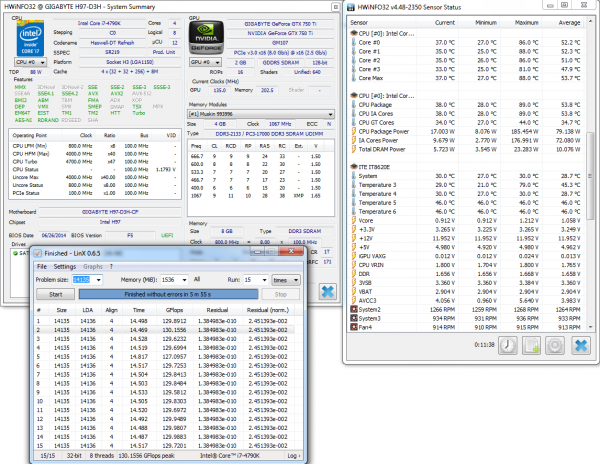Click the Log dropdown in LinX status bar
The width and height of the screenshot is (600, 464).
293,456
